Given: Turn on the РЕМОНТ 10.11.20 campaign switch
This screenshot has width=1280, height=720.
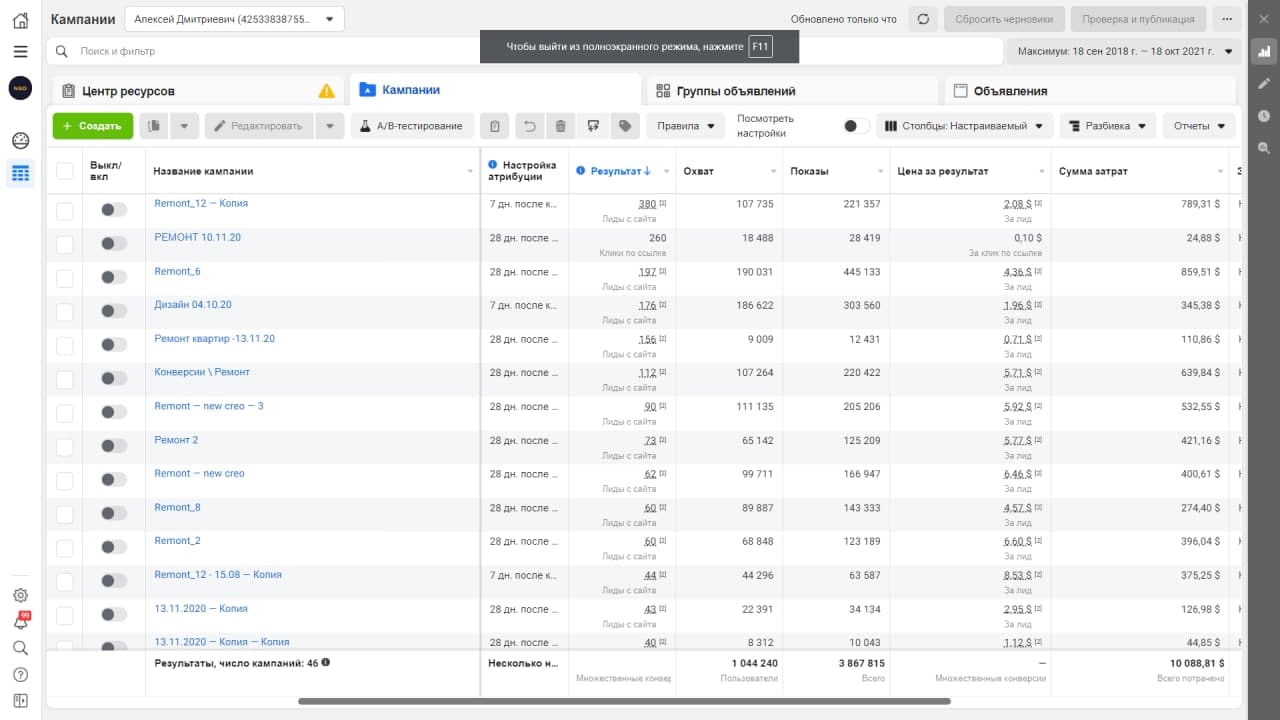Looking at the screenshot, I should (114, 244).
